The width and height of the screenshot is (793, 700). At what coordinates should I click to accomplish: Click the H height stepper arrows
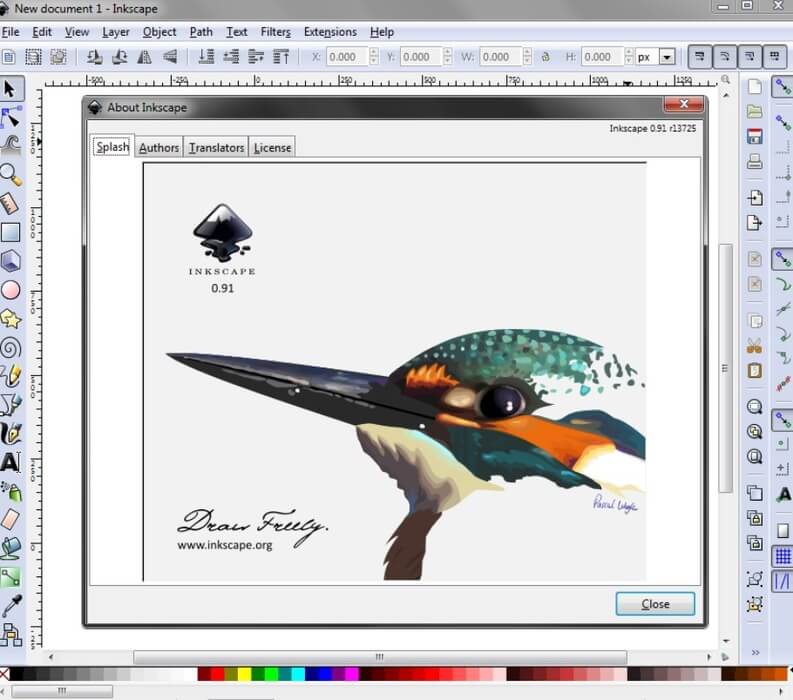(x=629, y=57)
